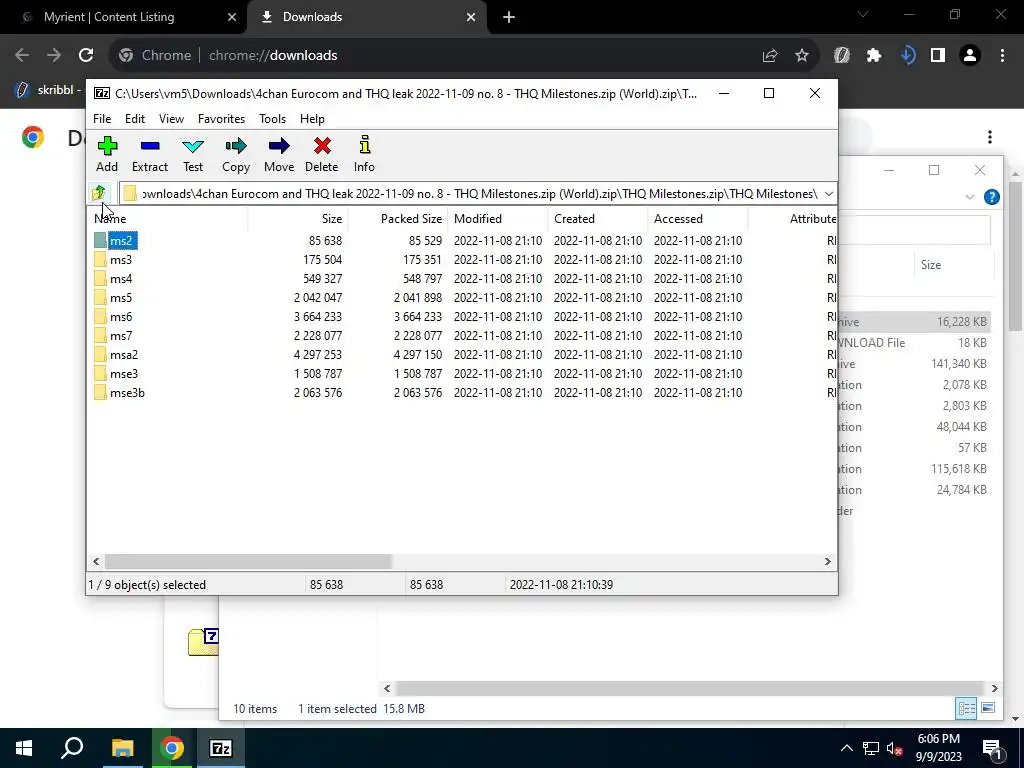Screen dimensions: 1024x768
Task: Bookmark this page with the star icon
Action: pyautogui.click(x=802, y=56)
